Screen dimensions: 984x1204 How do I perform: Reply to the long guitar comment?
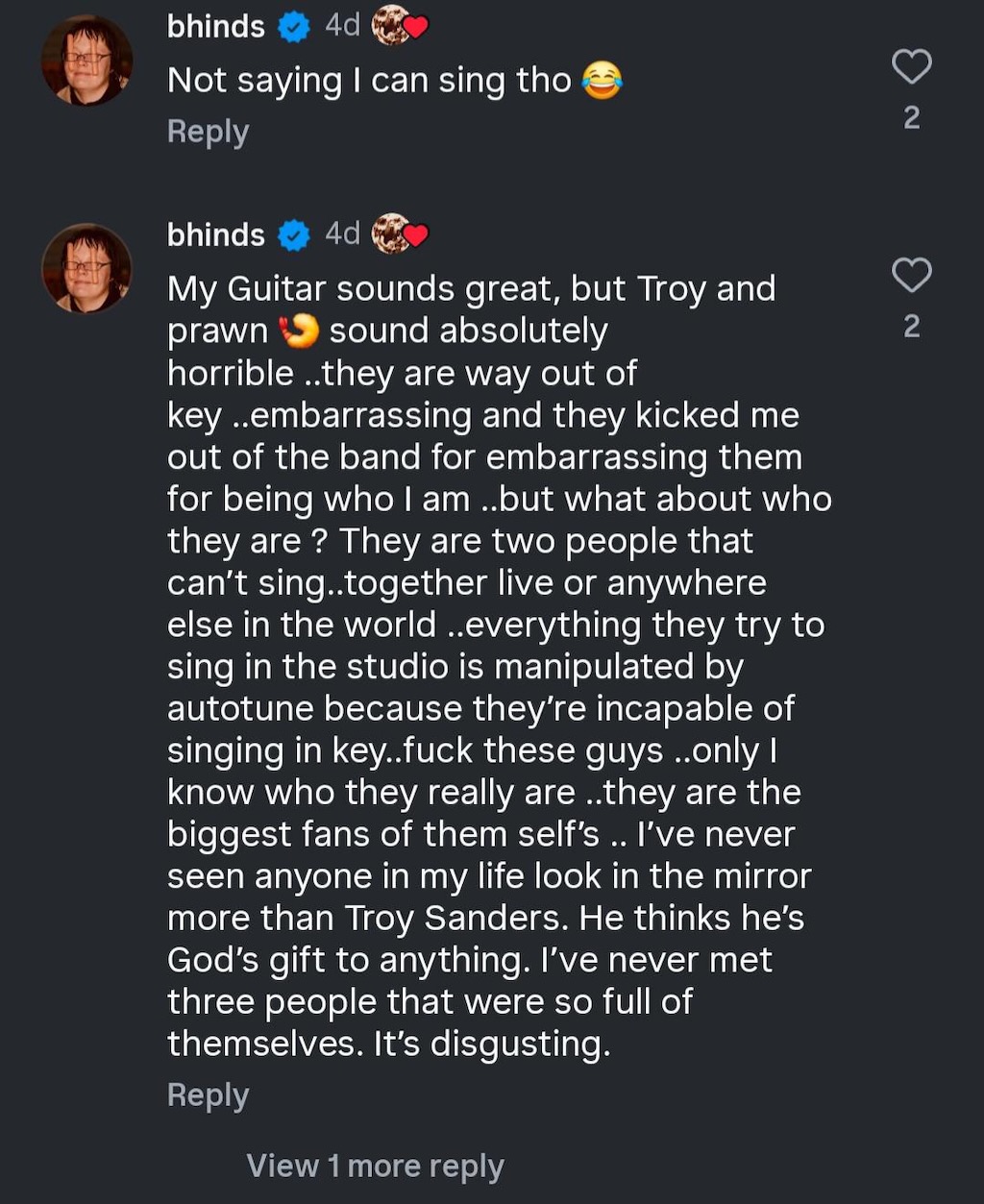pos(208,1095)
